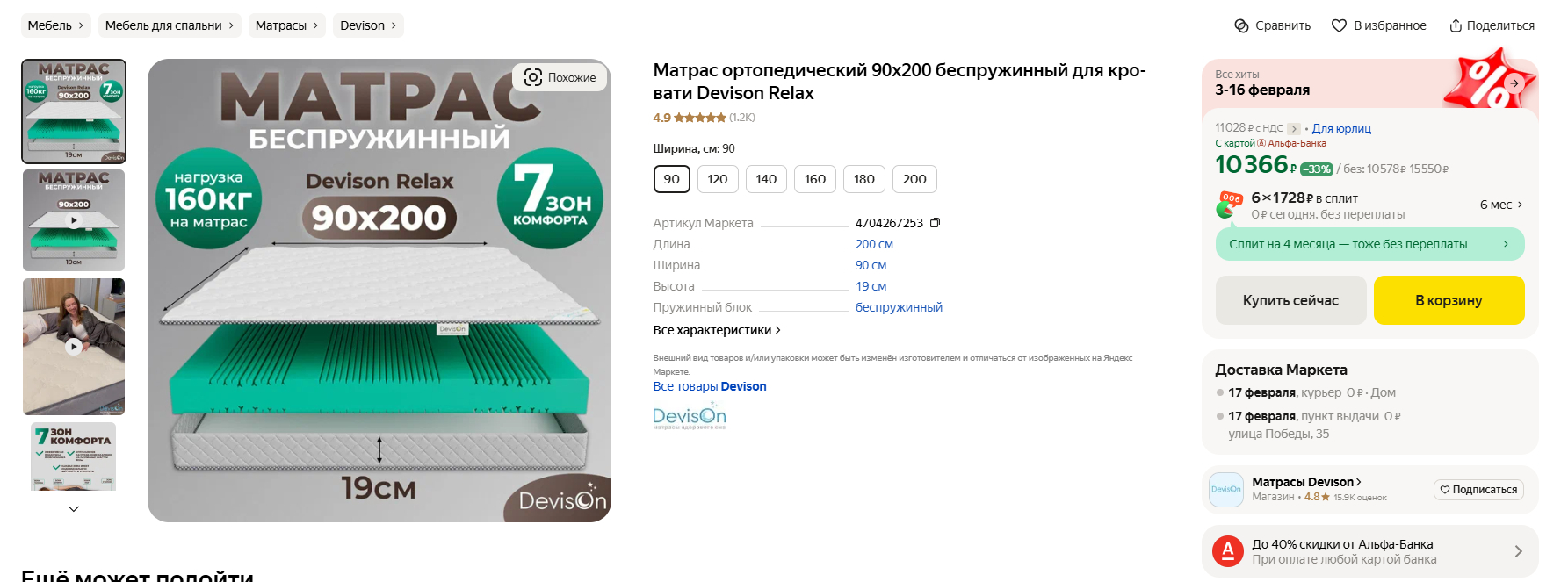Select width option 120
Viewport: 1568px width, 582px height.
718,179
